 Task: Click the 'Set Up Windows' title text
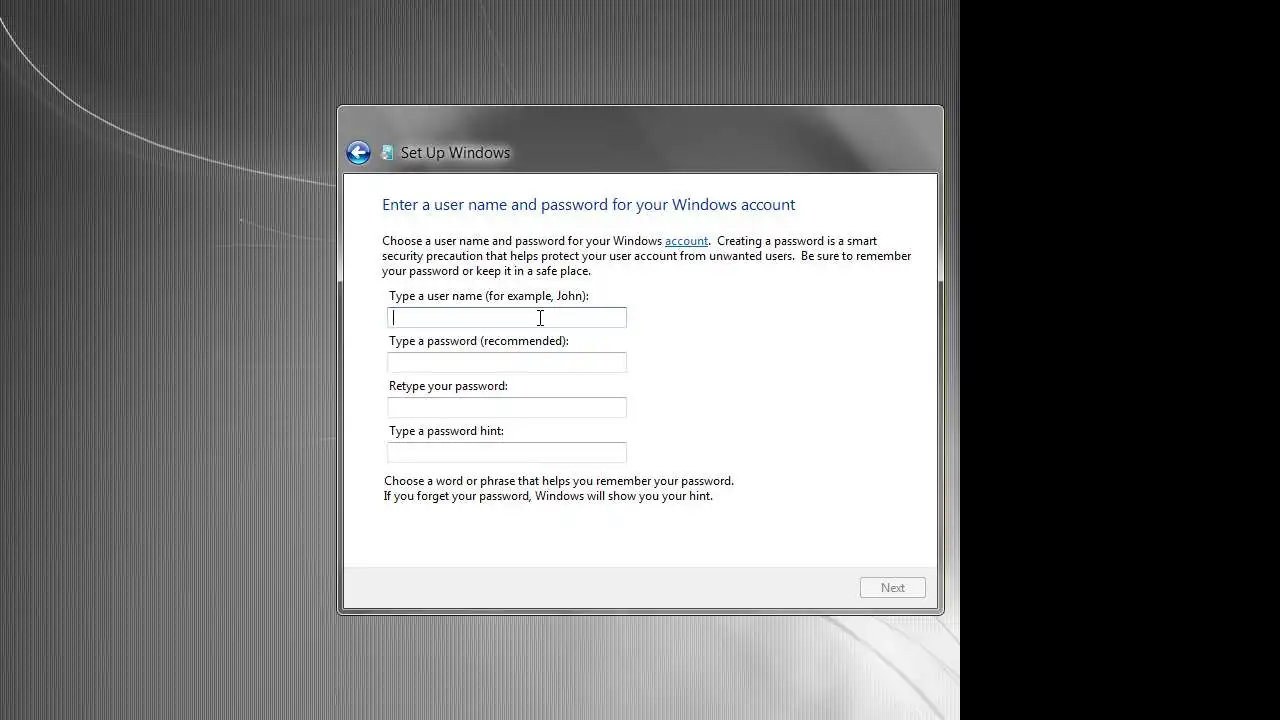click(455, 153)
